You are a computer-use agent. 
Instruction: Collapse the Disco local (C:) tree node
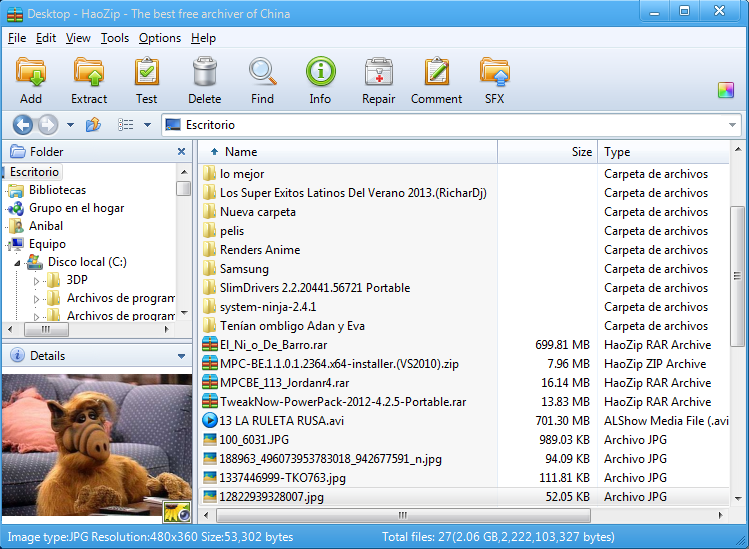pos(18,262)
